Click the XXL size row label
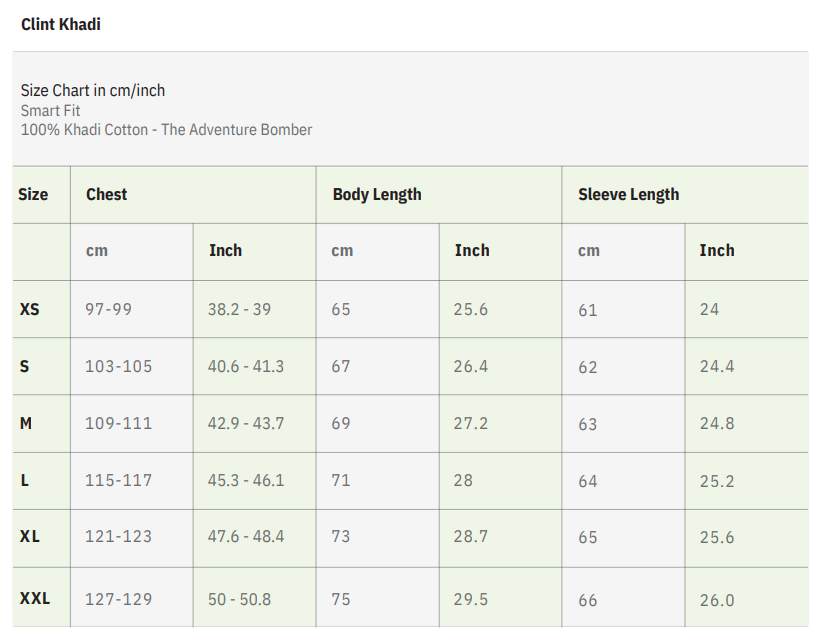Viewport: 831px width, 644px height. 35,599
